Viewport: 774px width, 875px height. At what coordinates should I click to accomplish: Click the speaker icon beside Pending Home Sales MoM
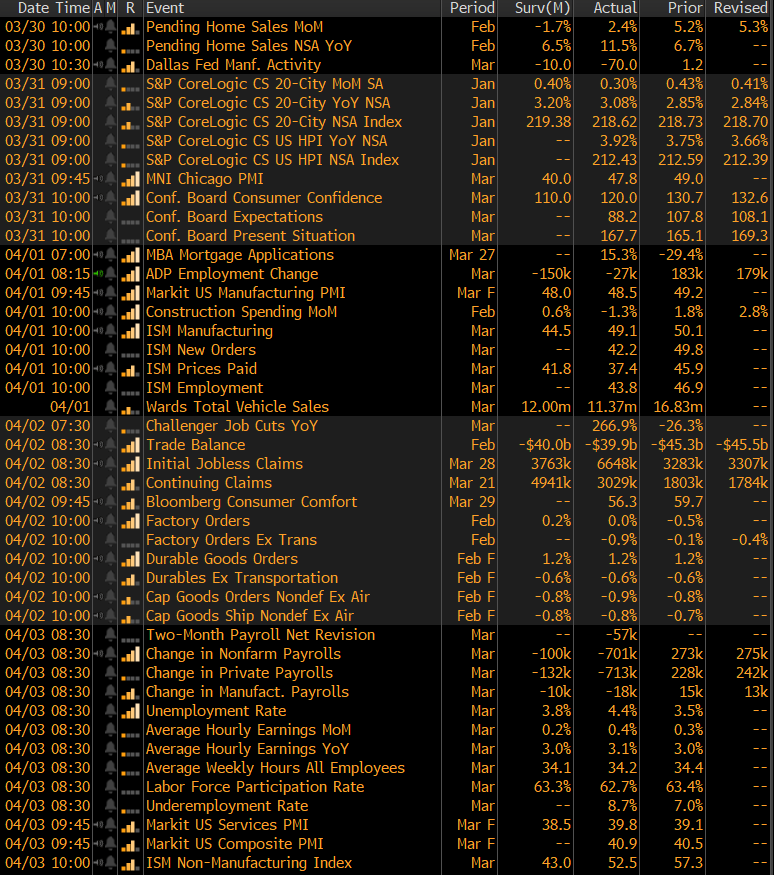click(98, 27)
